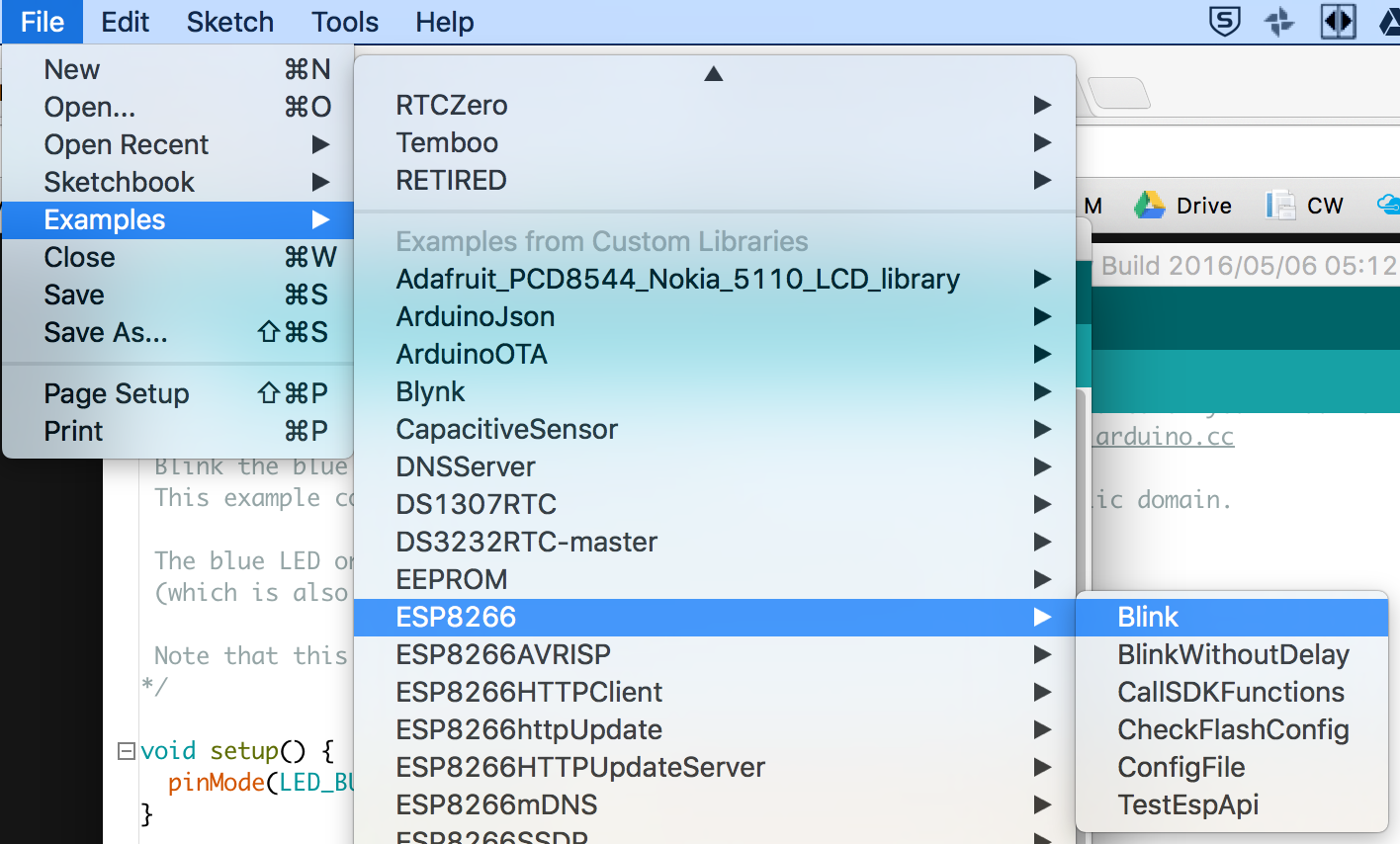Open the RTCZero examples
1400x844 pixels.
(715, 105)
